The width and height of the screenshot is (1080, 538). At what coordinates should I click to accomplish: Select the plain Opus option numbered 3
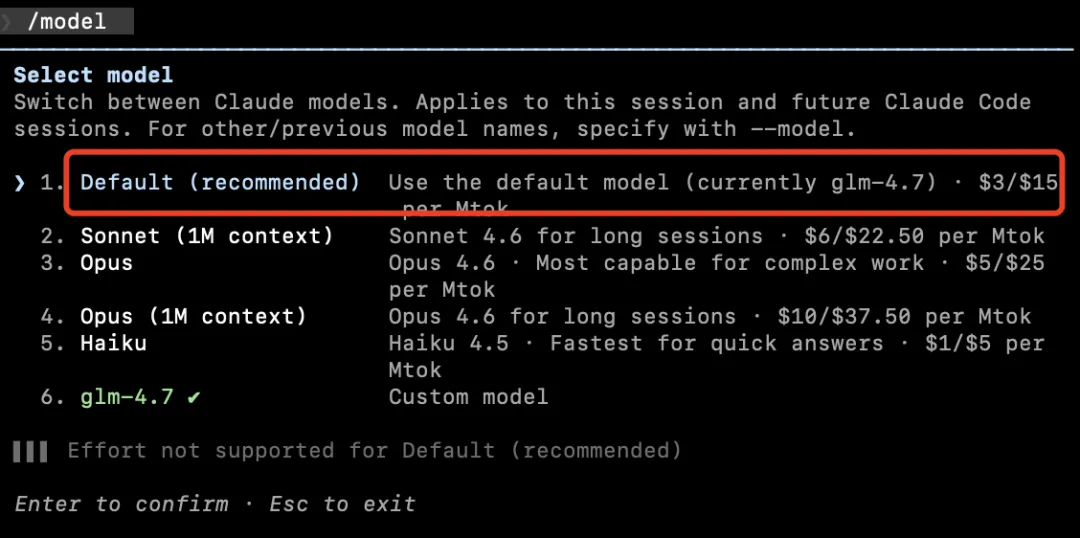(107, 263)
